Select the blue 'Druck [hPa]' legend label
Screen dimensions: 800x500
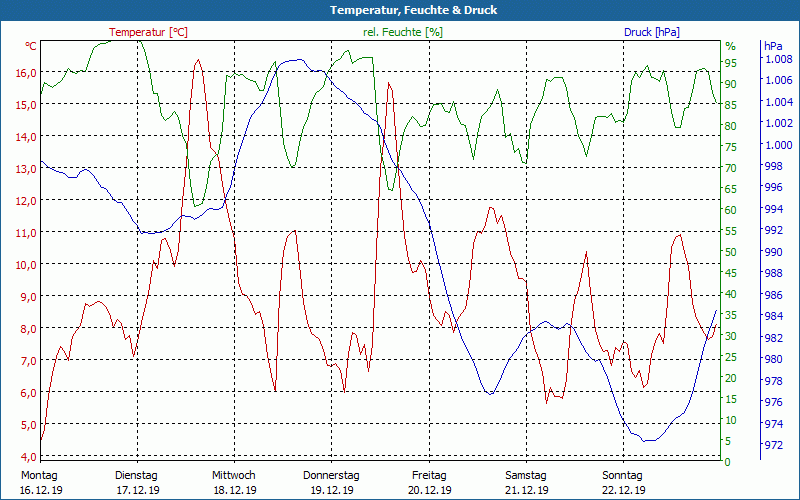[651, 32]
